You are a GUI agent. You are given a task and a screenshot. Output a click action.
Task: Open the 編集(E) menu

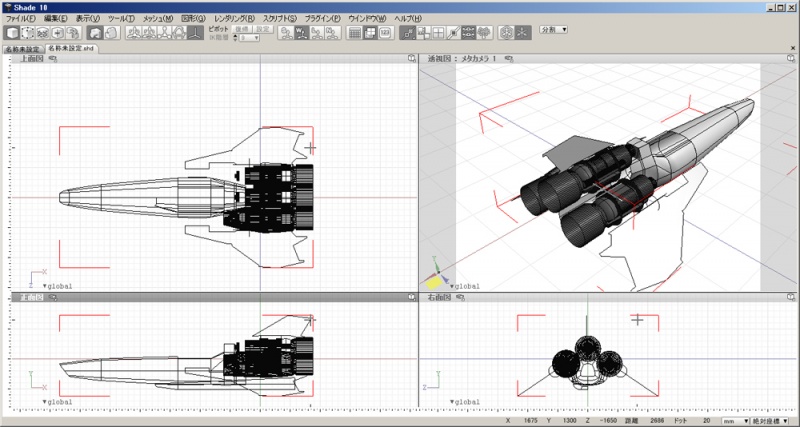coord(56,18)
